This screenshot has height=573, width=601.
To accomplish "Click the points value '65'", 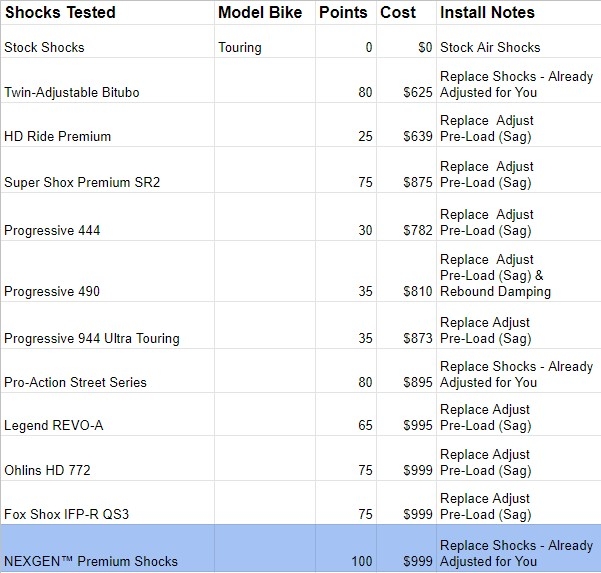I will [346, 414].
